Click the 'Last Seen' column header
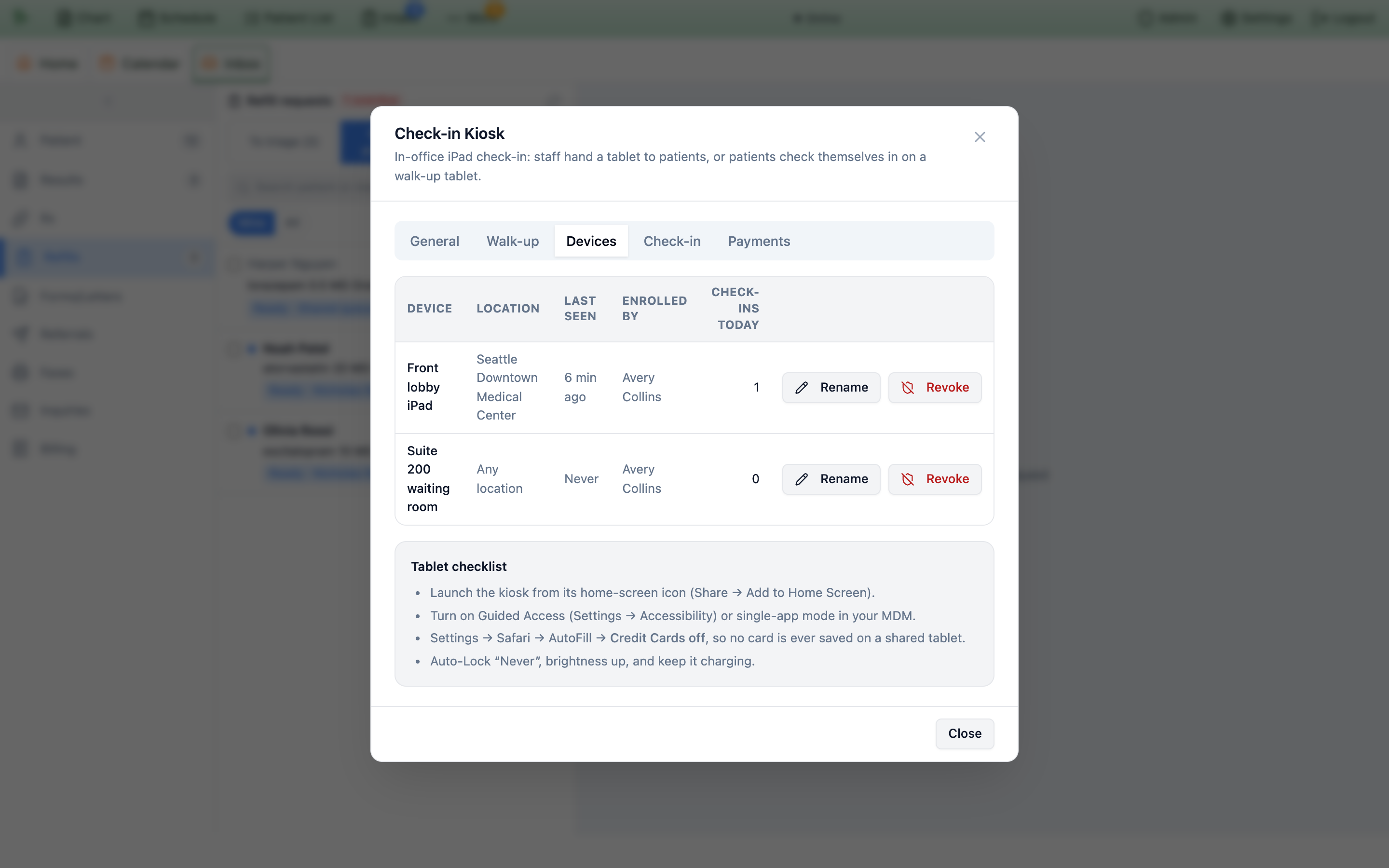The image size is (1389, 868). pos(580,308)
